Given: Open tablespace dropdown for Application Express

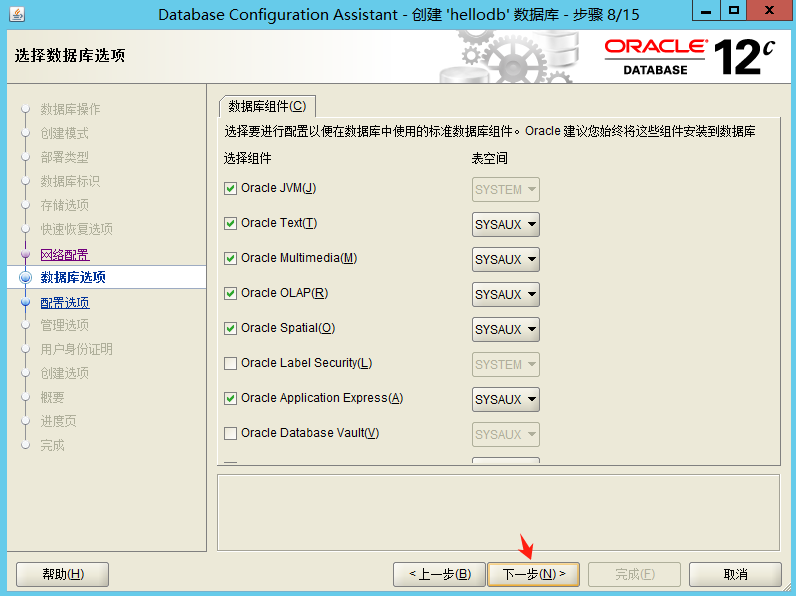Looking at the screenshot, I should pyautogui.click(x=506, y=400).
